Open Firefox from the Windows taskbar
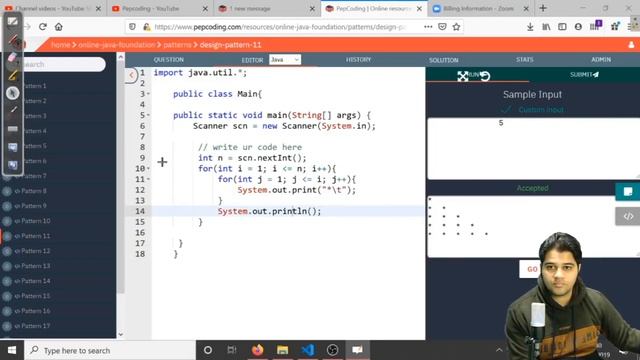640x360 pixels. click(x=258, y=350)
